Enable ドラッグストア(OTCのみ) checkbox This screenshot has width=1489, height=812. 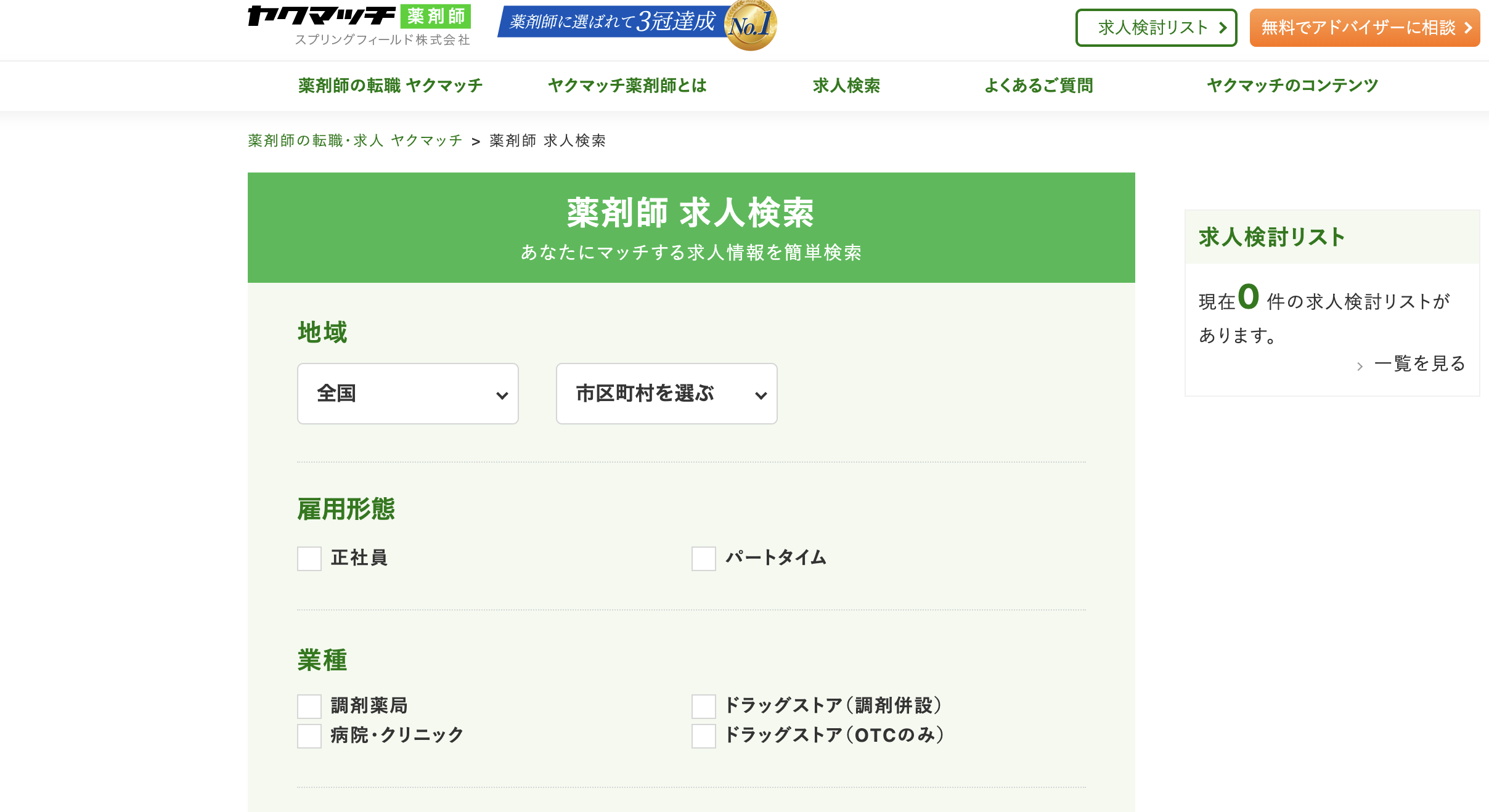coord(704,736)
